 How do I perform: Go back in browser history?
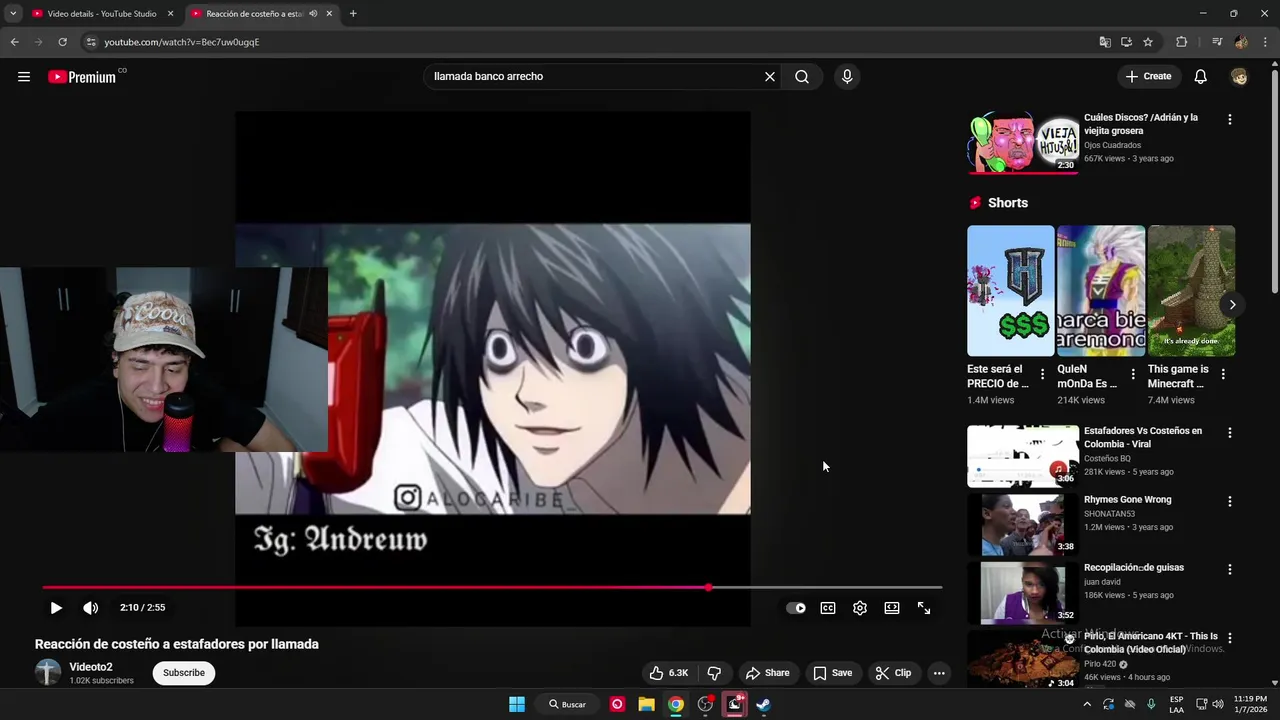14,42
